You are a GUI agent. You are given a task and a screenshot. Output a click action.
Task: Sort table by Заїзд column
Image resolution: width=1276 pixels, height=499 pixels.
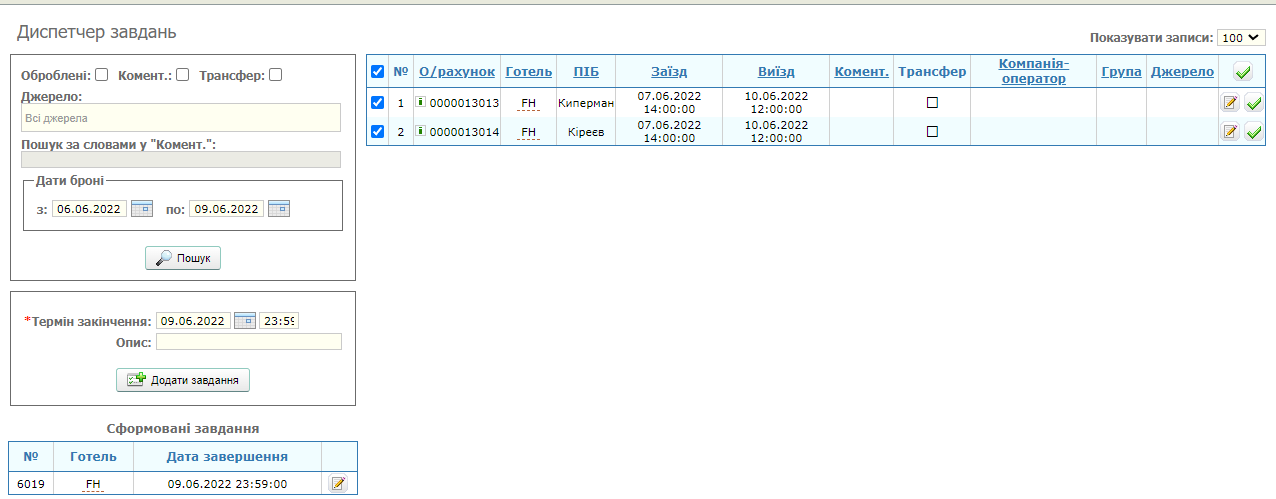click(669, 72)
